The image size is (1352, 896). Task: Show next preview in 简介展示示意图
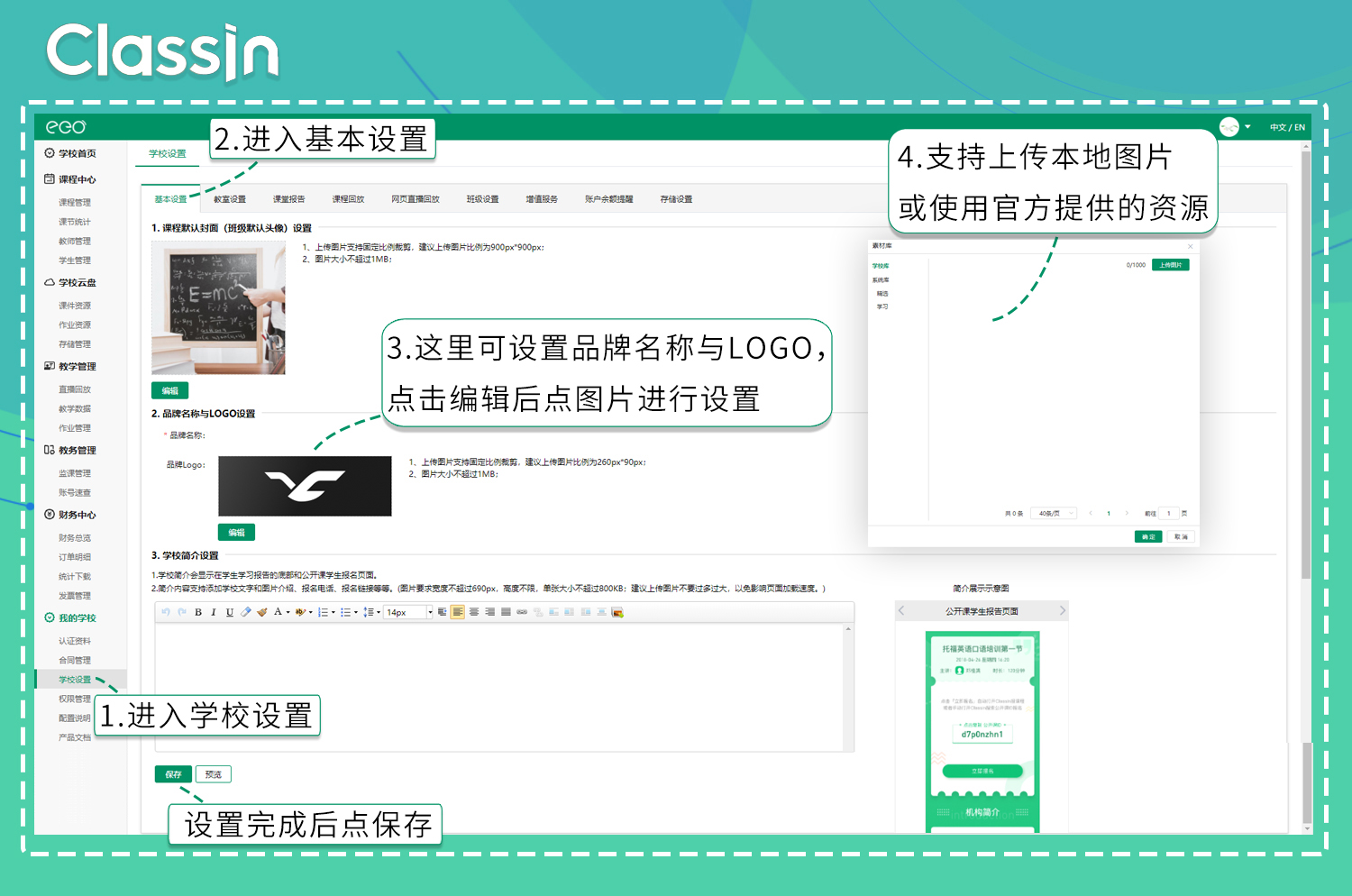click(x=1062, y=611)
